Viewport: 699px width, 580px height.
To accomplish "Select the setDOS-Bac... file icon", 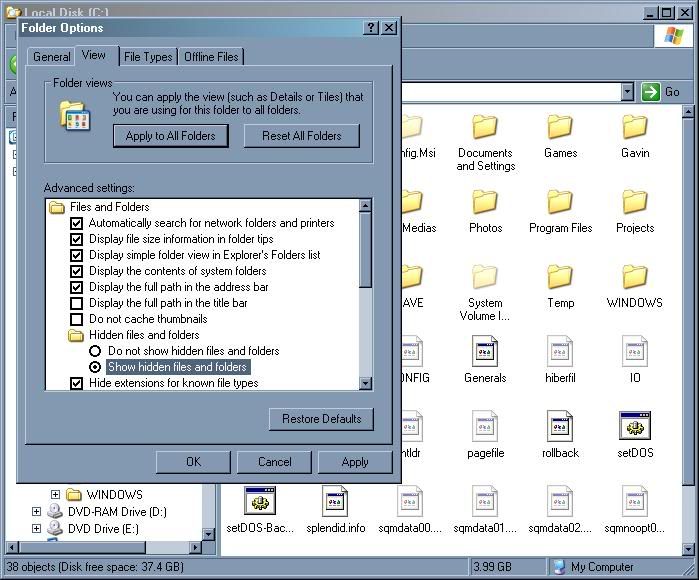I will (260, 500).
